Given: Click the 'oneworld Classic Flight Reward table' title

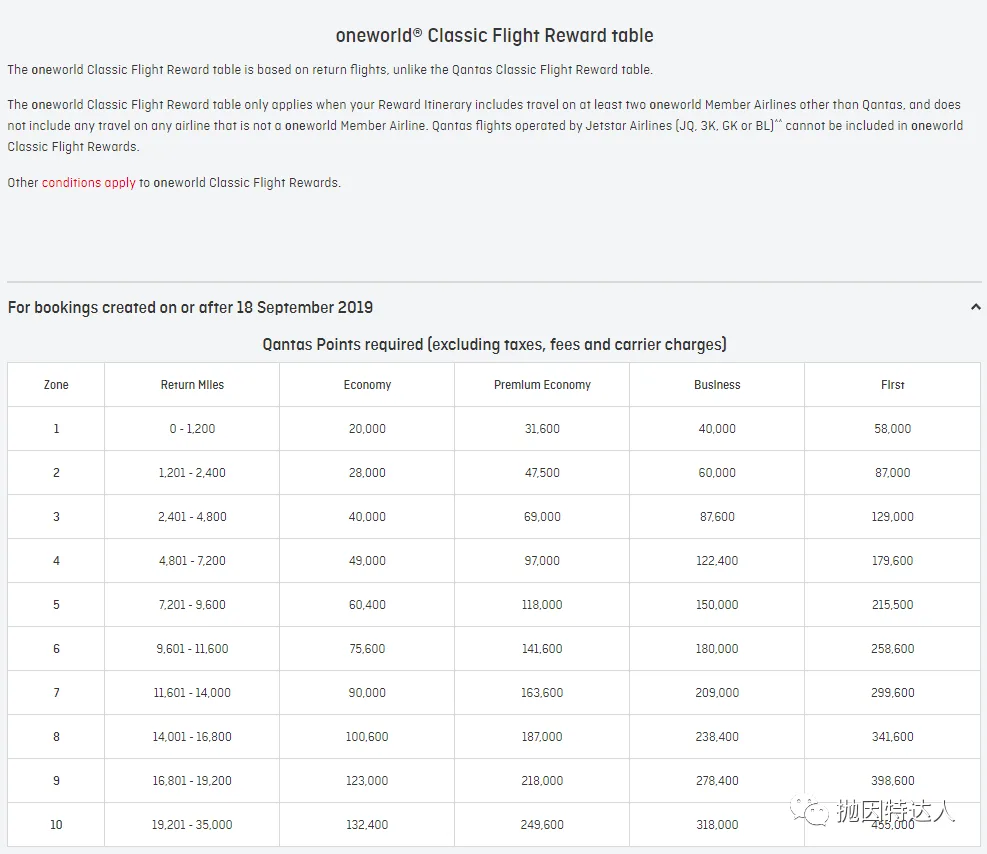Looking at the screenshot, I should [494, 36].
